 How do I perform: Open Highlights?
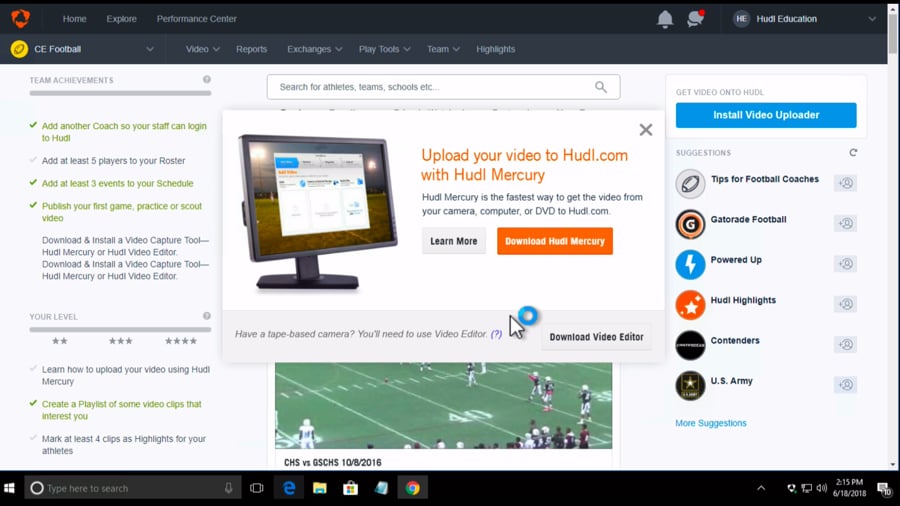(x=495, y=49)
